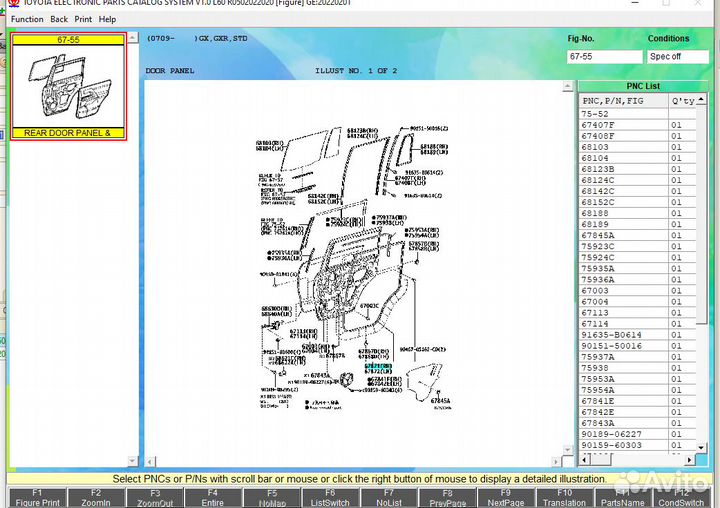
Task: Open the Function menu
Action: tap(27, 19)
